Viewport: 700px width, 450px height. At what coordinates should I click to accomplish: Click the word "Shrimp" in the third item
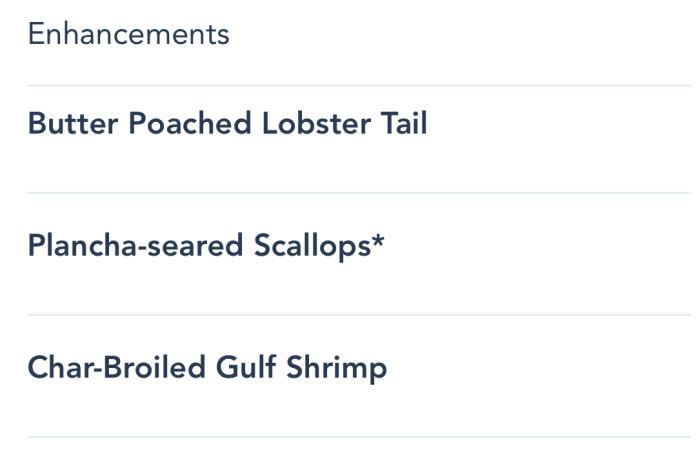click(x=335, y=369)
